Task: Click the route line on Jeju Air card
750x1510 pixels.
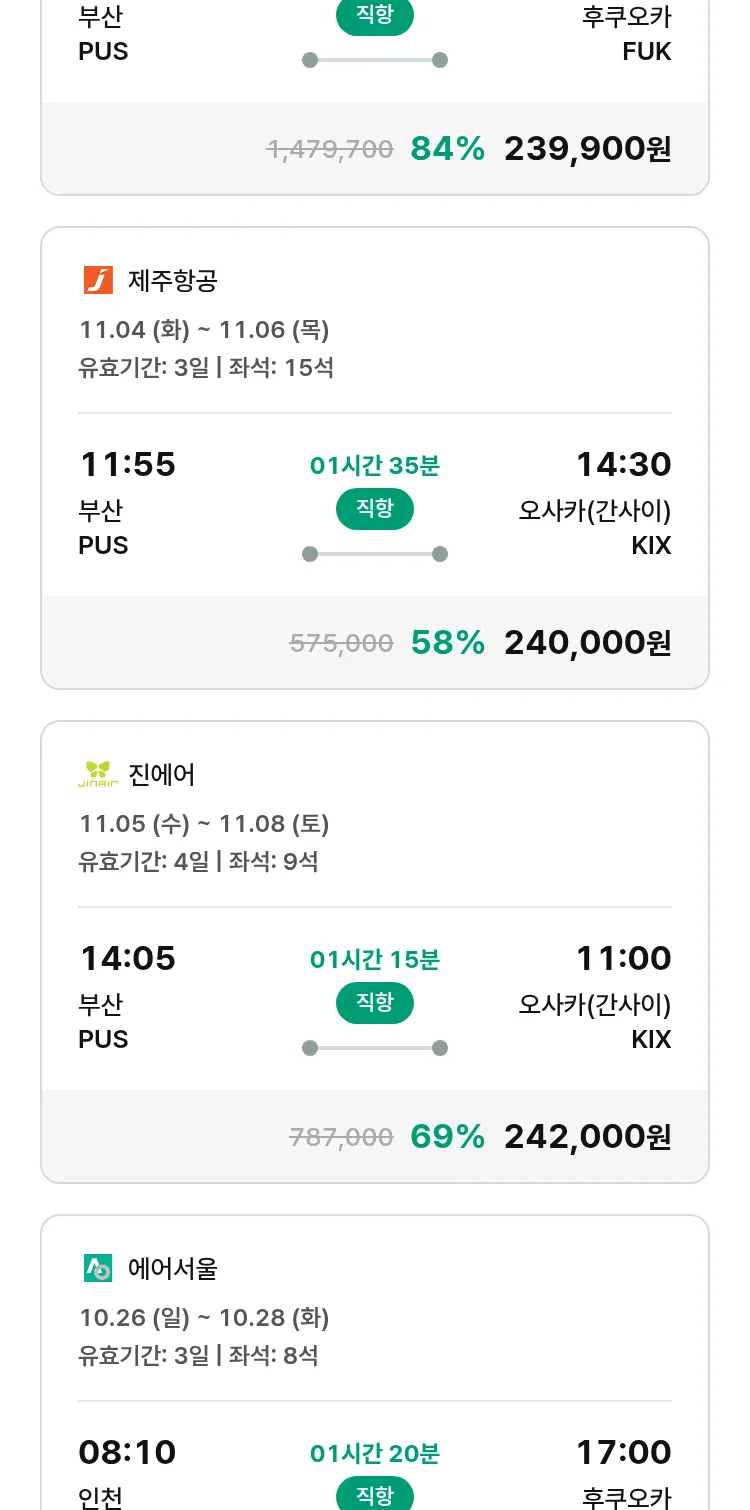Action: [x=375, y=554]
